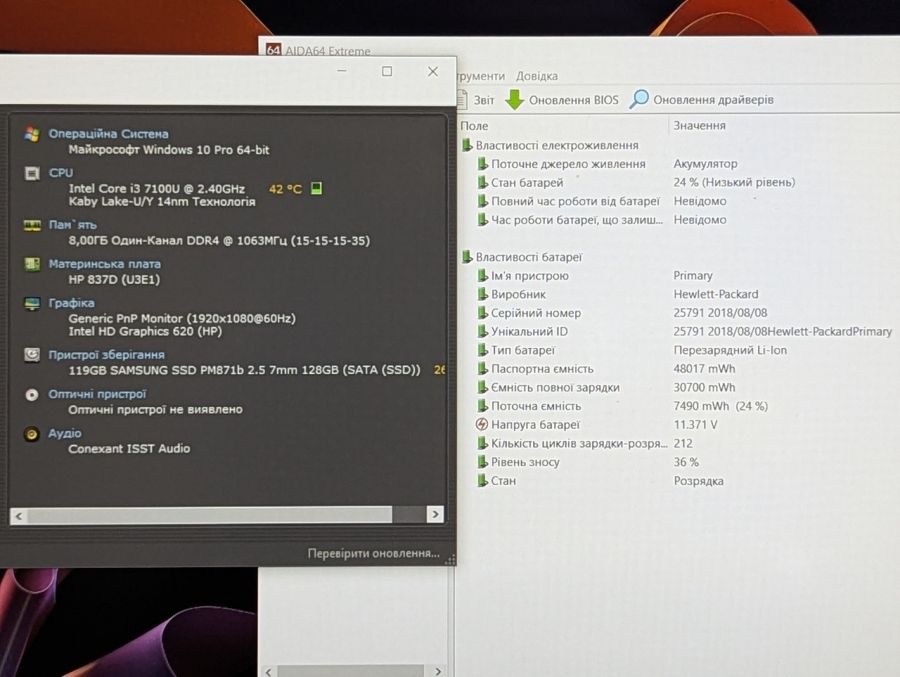Select the HP 837D (U3E1) text

pos(114,280)
